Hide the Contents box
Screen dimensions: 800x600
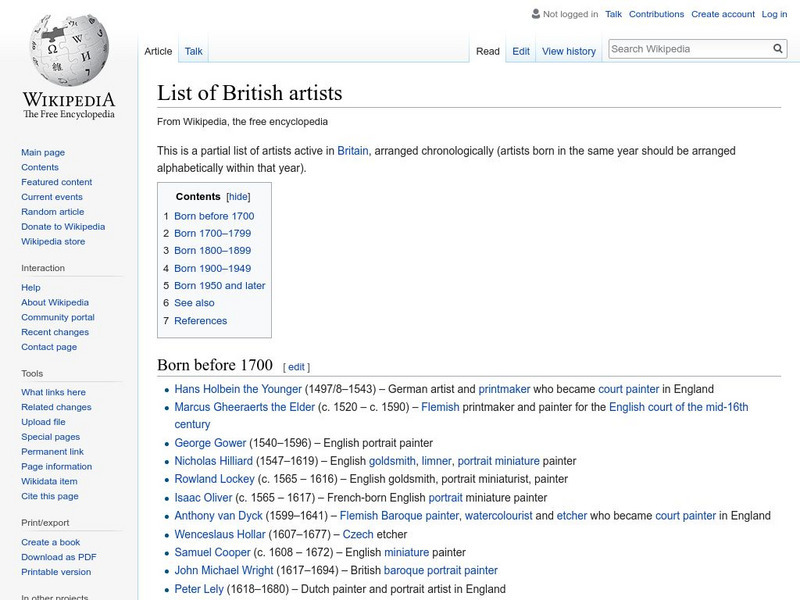(237, 196)
